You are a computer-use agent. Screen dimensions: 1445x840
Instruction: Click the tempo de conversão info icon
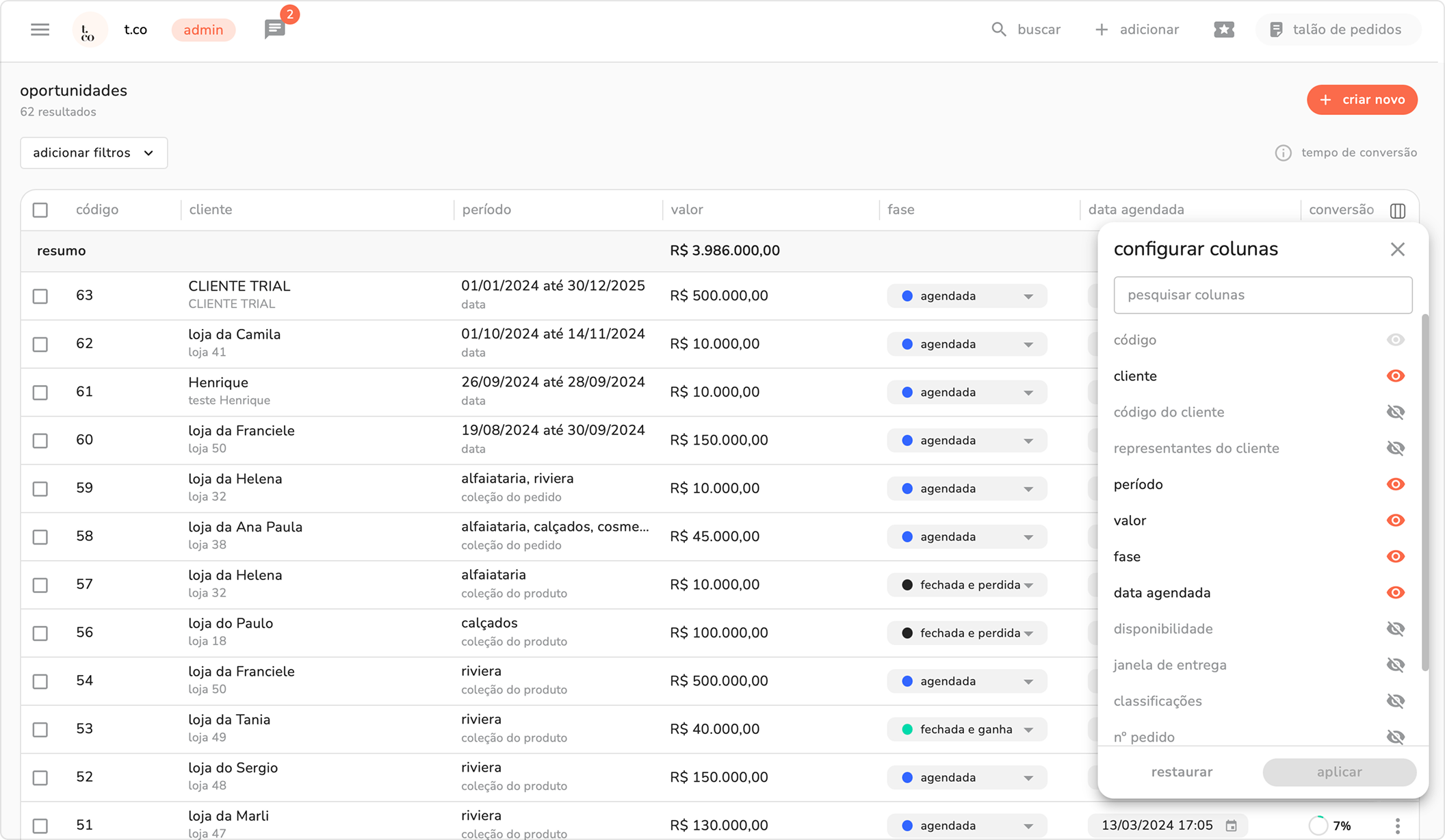pos(1283,153)
